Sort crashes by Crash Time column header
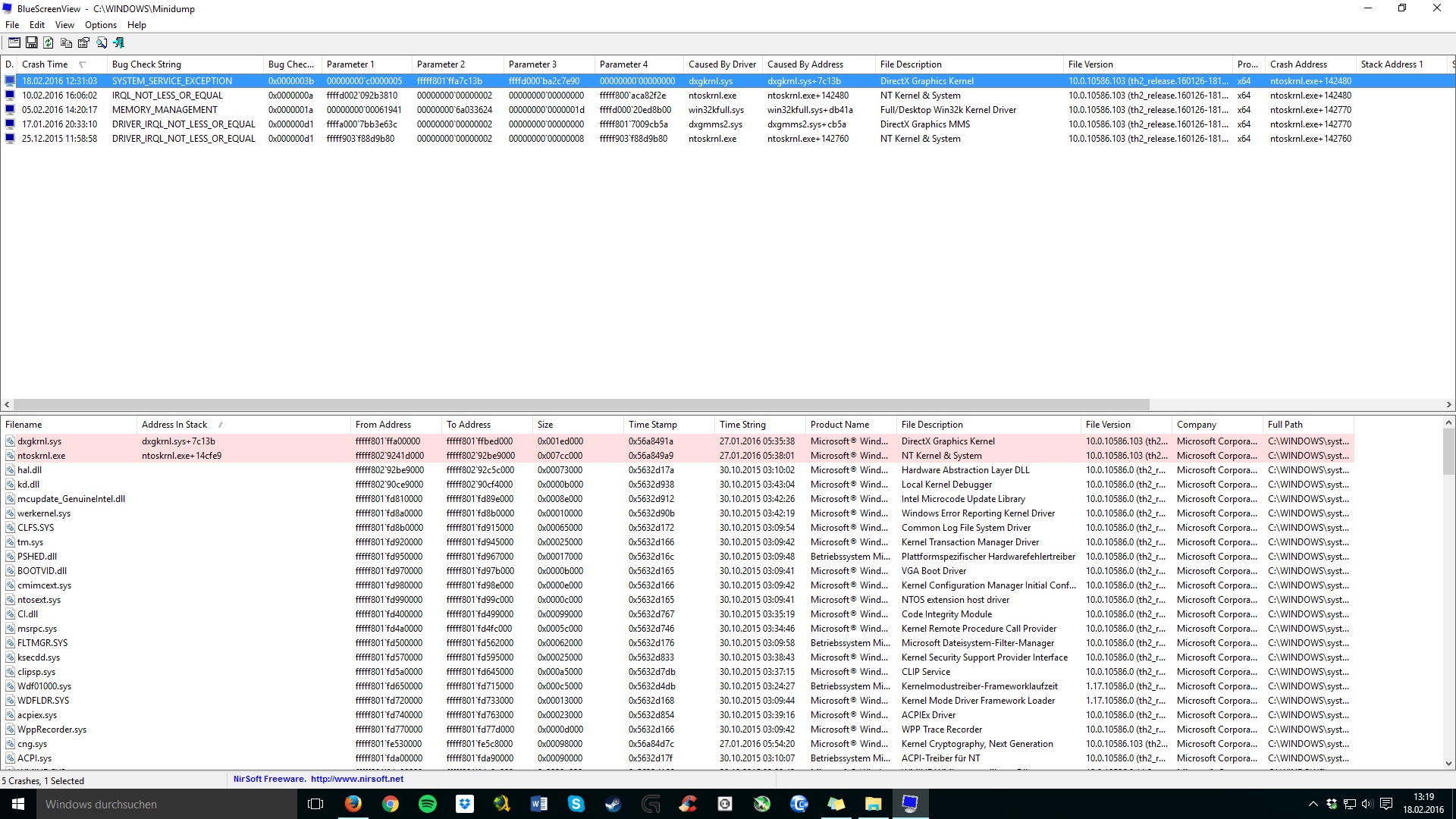 [x=45, y=64]
